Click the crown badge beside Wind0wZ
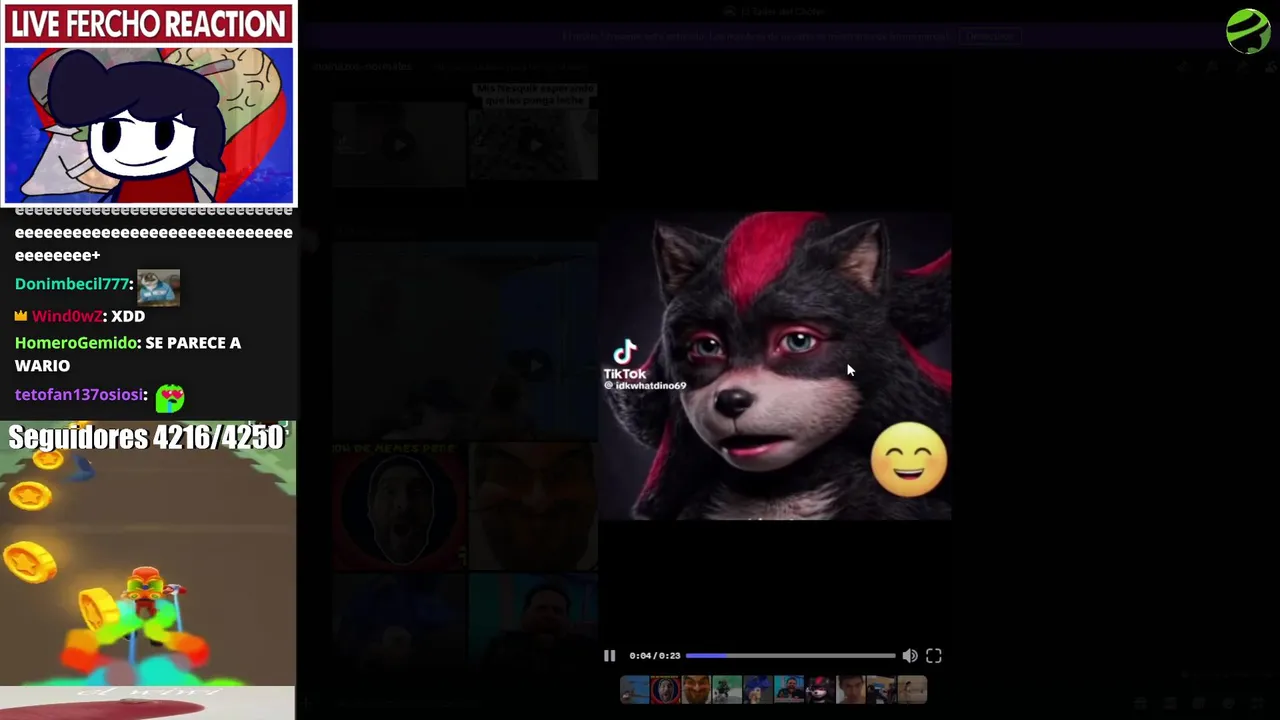The width and height of the screenshot is (1280, 720). click(20, 316)
